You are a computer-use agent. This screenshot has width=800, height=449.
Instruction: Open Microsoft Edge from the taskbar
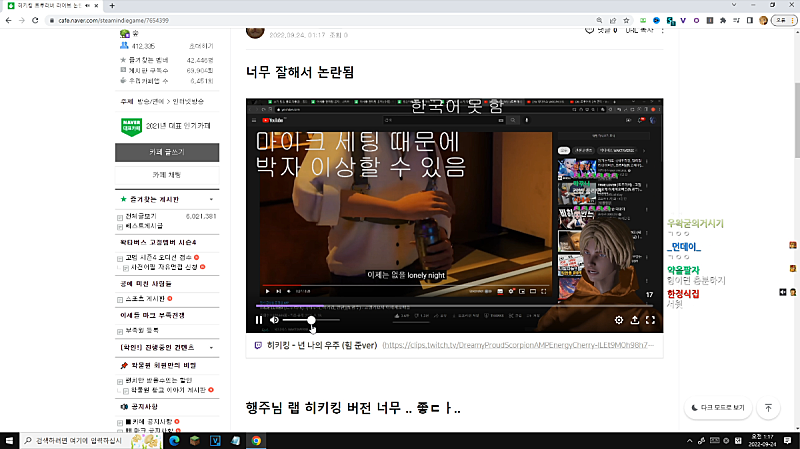coord(174,440)
